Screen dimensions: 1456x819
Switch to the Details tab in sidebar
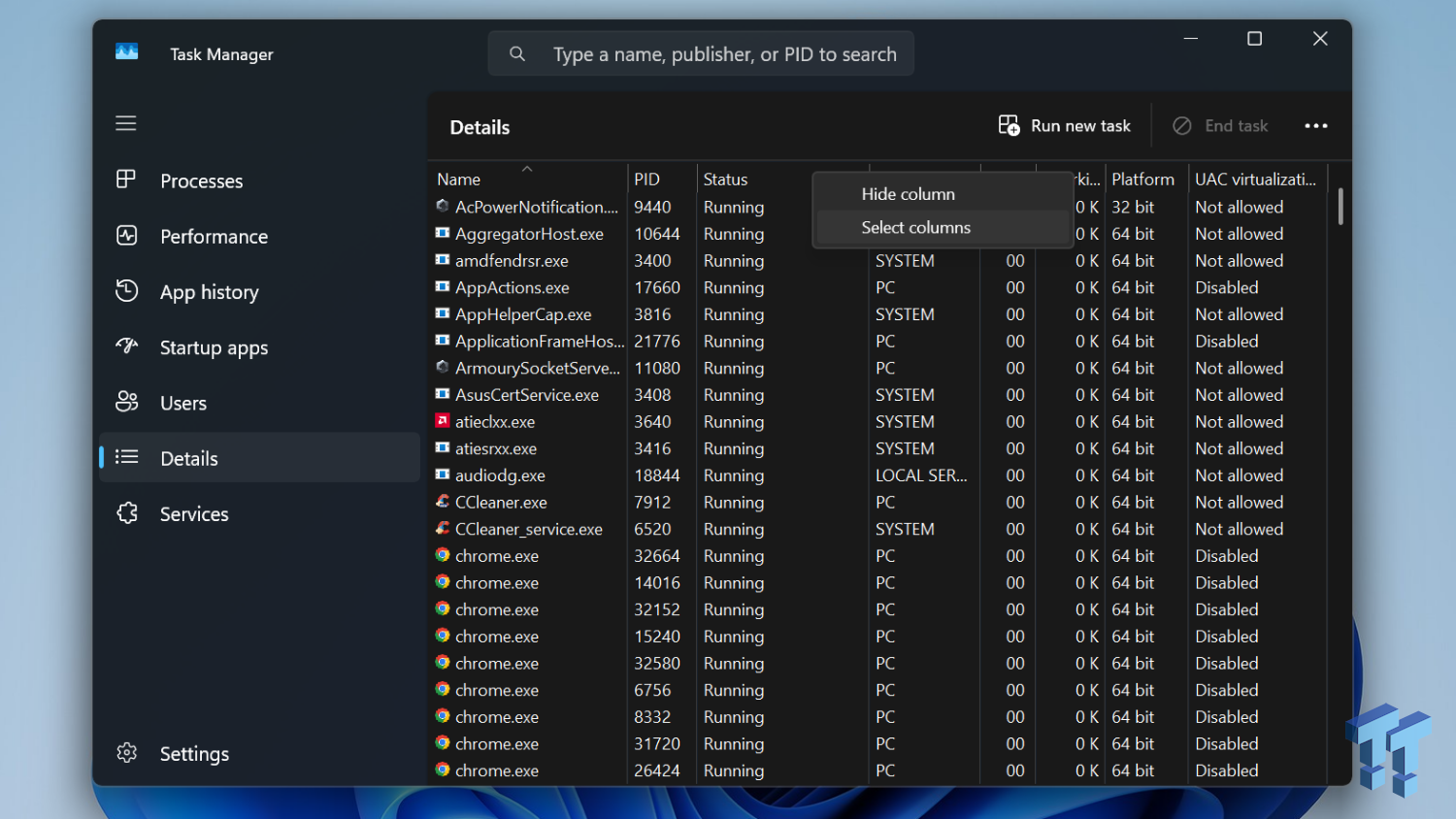click(x=189, y=458)
